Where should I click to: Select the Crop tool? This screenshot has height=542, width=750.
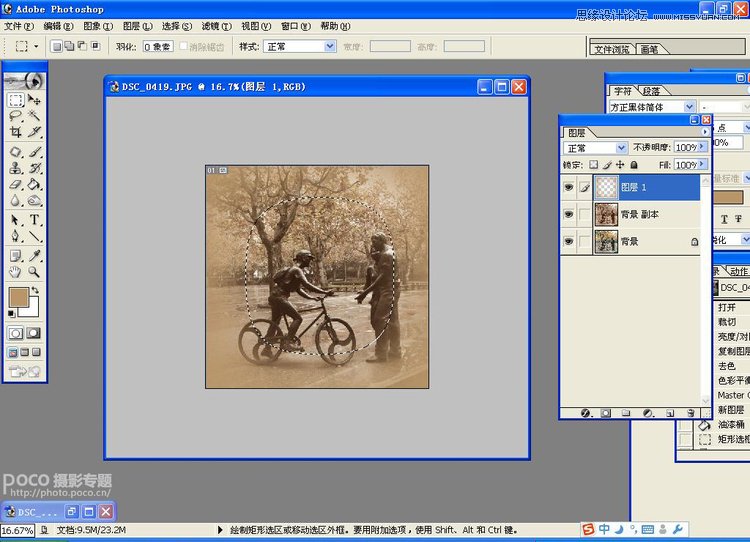[15, 132]
